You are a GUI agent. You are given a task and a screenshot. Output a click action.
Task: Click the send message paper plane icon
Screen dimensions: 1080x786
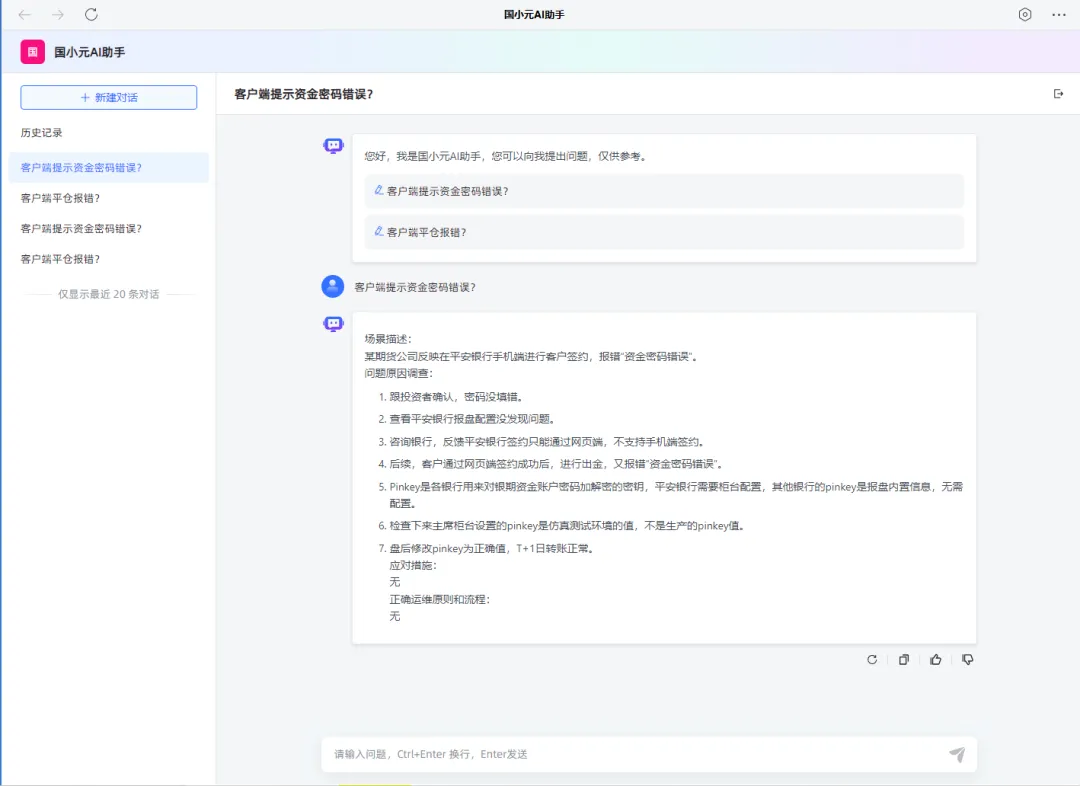click(x=957, y=755)
